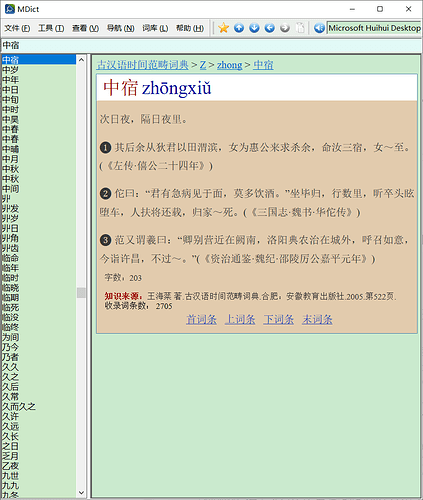The image size is (423, 500).
Task: Select 乃今 in the word list
Action: coord(39,347)
